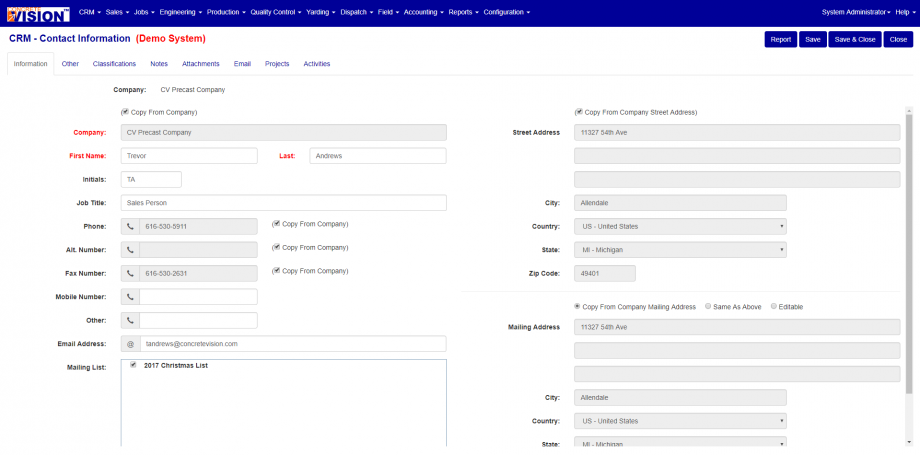The height and width of the screenshot is (455, 920).
Task: Click the Concrete Vision logo
Action: 38,13
